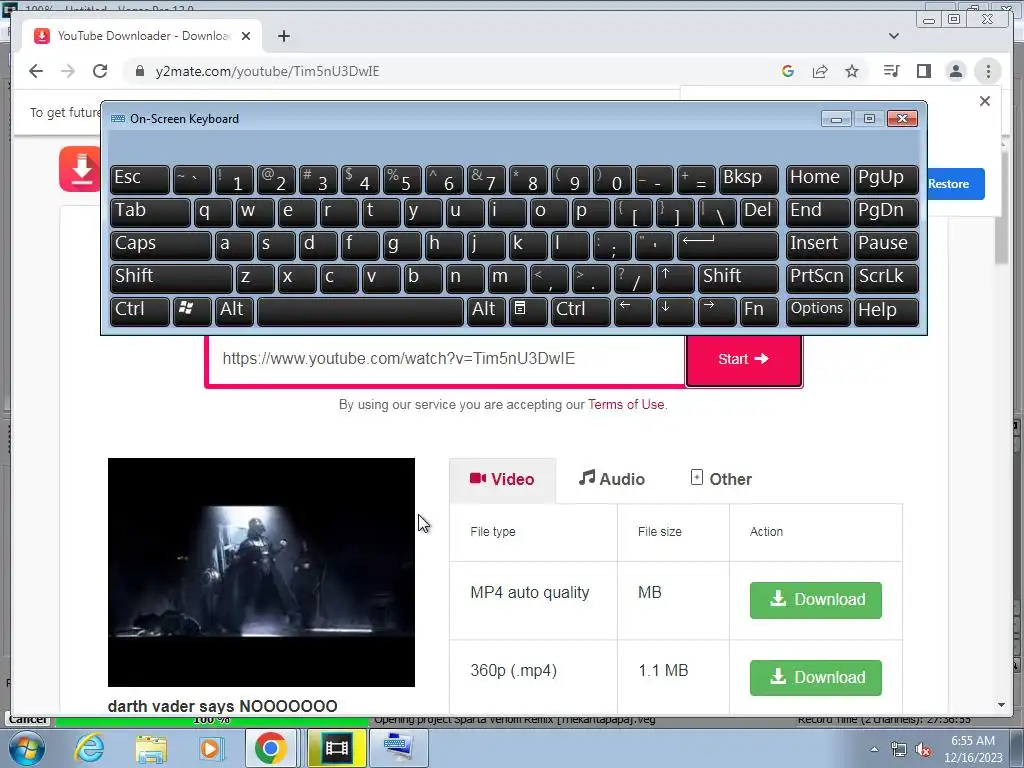Viewport: 1024px width, 768px height.
Task: Reload the y2mate page
Action: pos(100,71)
